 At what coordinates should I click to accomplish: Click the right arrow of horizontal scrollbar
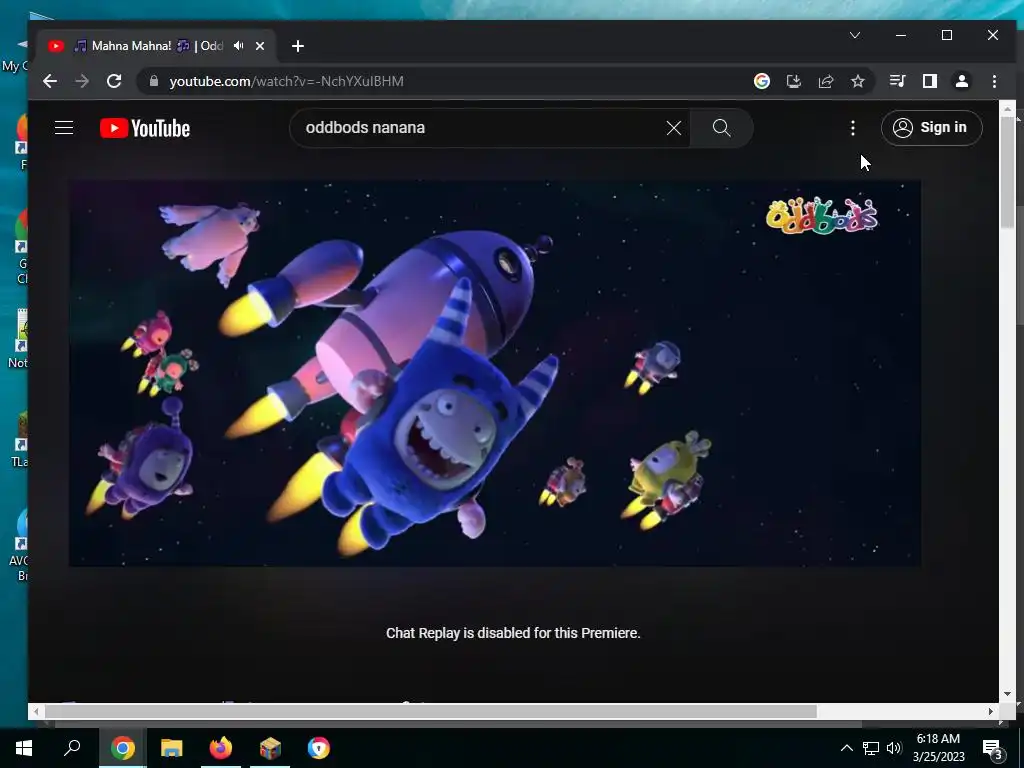coord(991,711)
